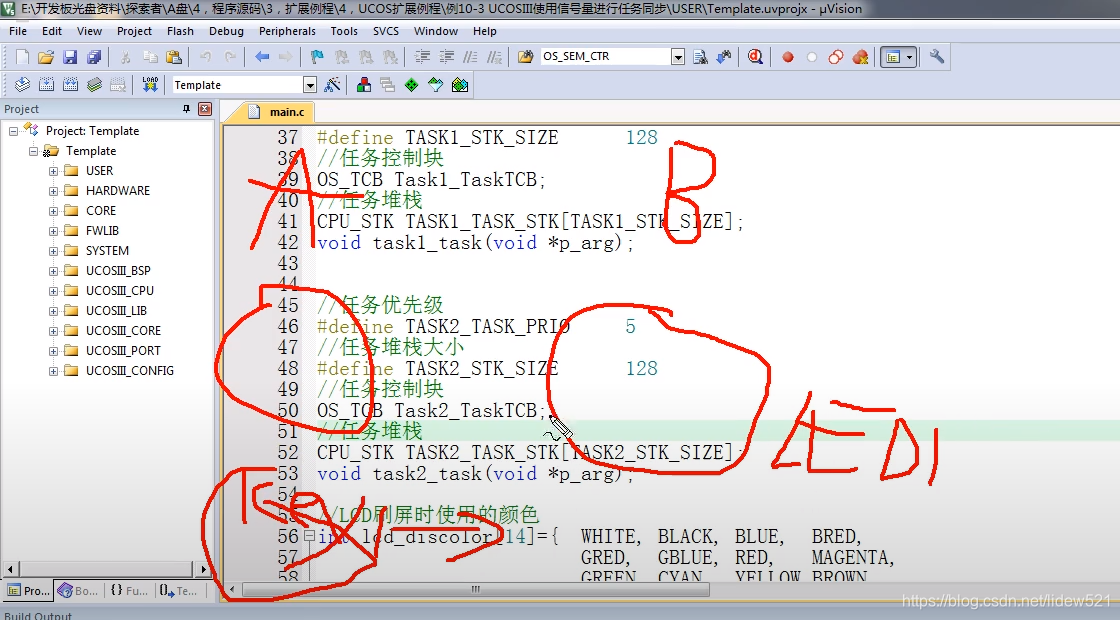Unindent the selected lines
Viewport: 1120px width, 620px height.
click(446, 57)
